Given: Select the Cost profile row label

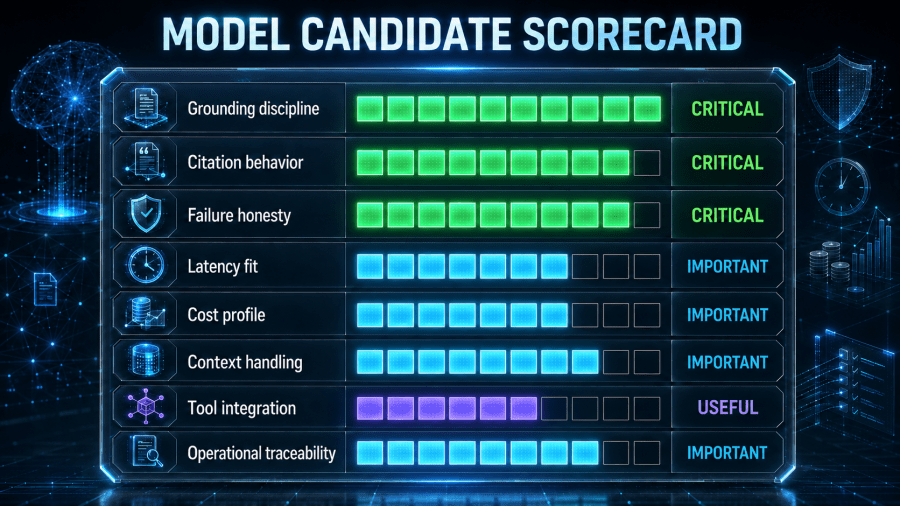Looking at the screenshot, I should (x=226, y=315).
